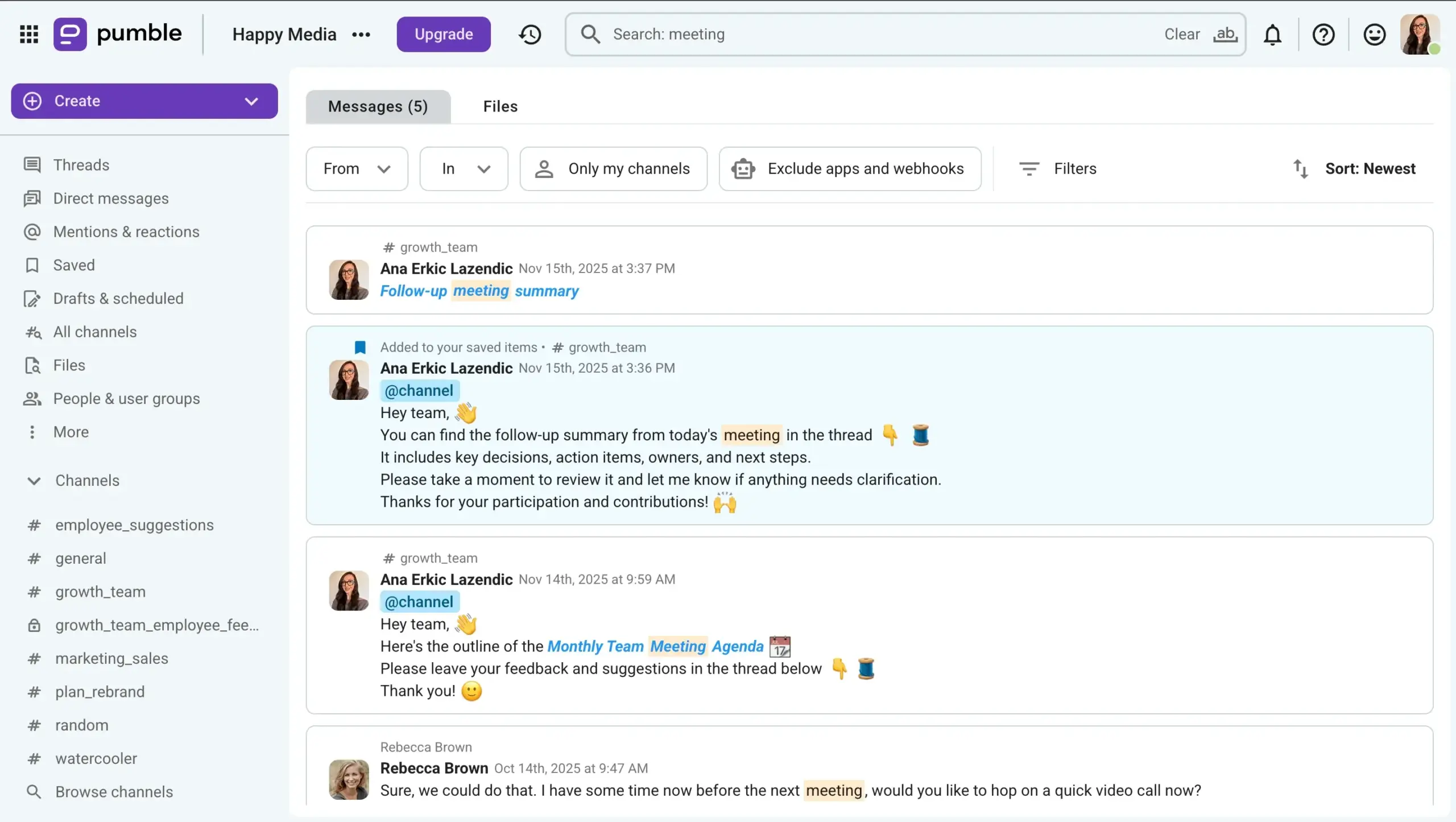1456x822 pixels.
Task: Expand the From dropdown
Action: (357, 169)
